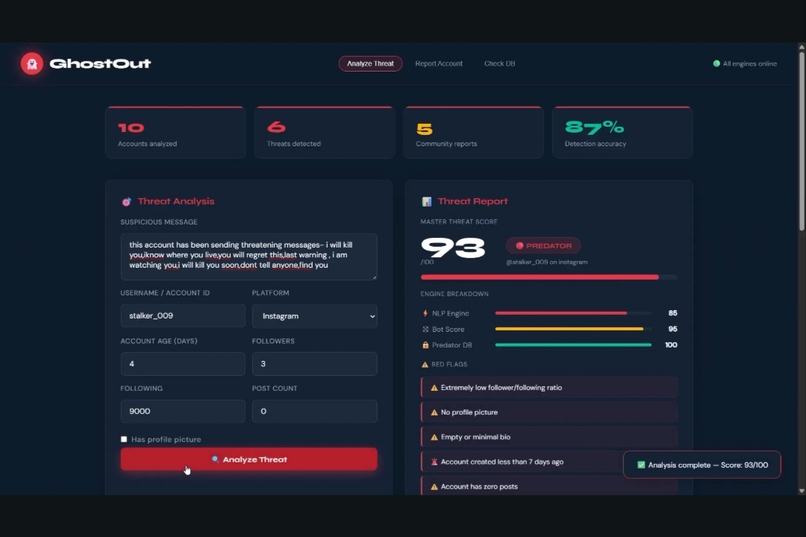Click the GhostOut ghost logo icon
Screen dimensions: 806x537
coord(32,64)
